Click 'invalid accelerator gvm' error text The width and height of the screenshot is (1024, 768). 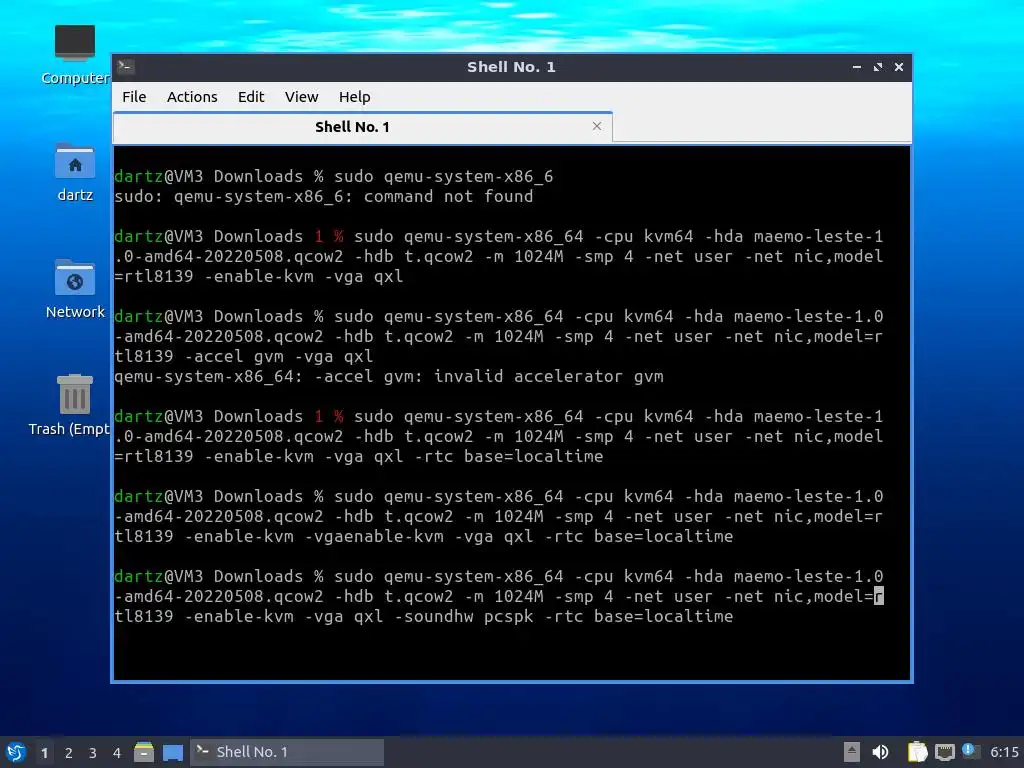[x=549, y=377]
